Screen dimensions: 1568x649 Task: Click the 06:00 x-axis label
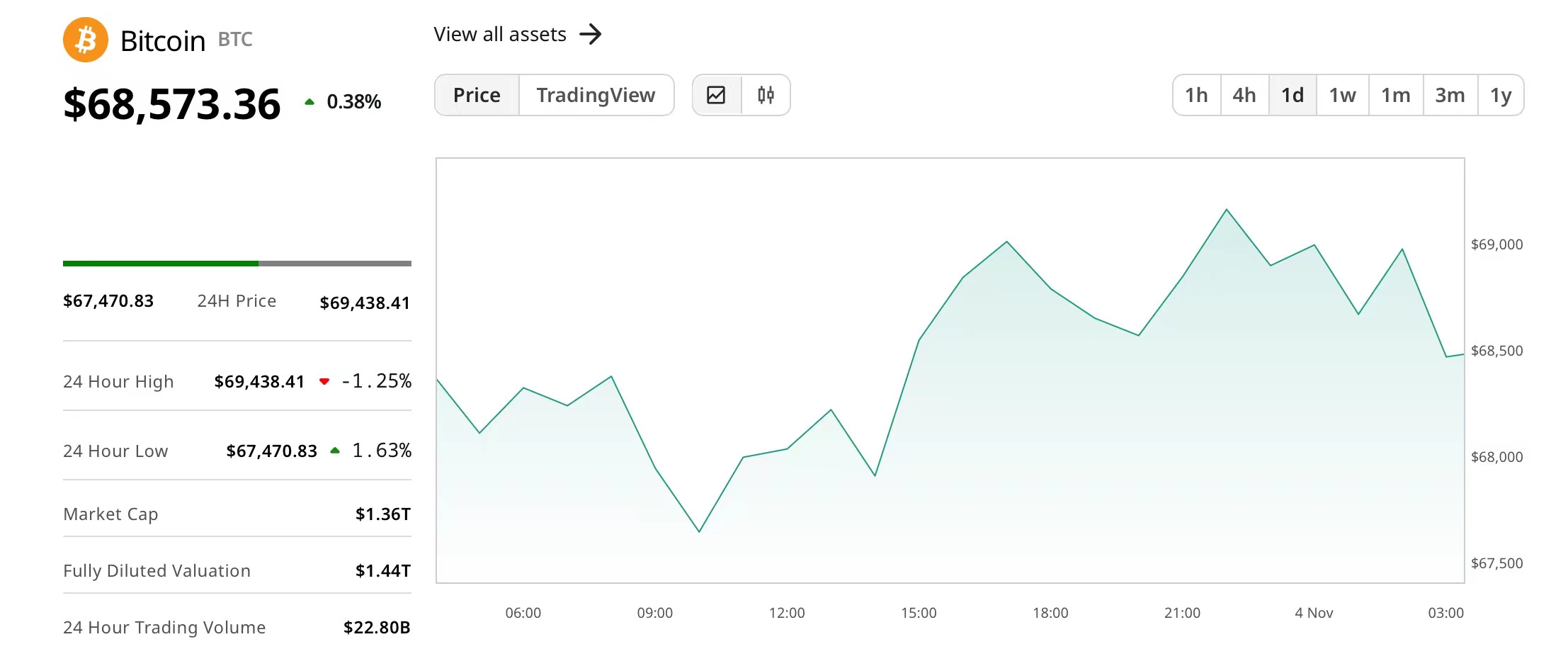523,613
